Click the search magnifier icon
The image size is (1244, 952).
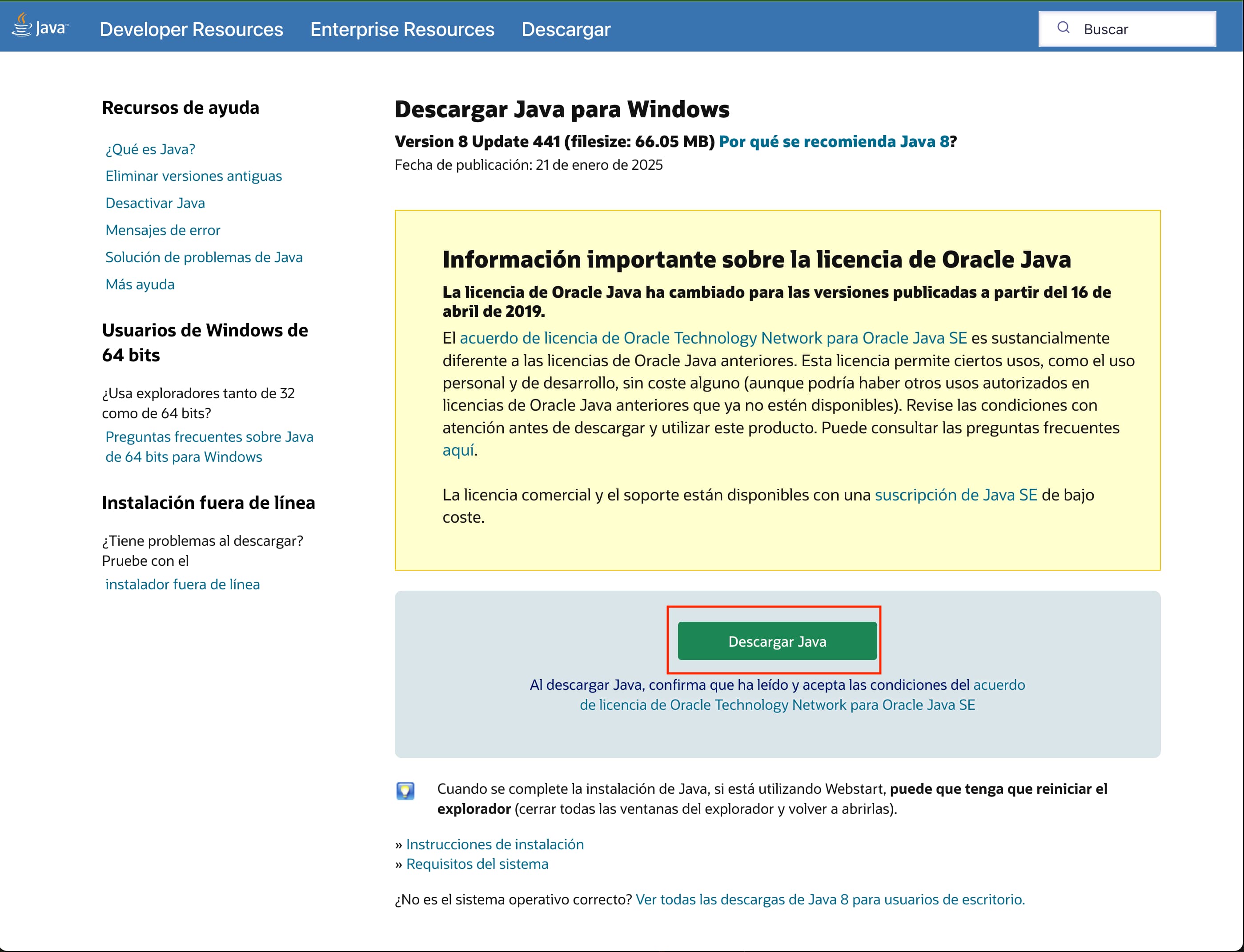point(1063,28)
